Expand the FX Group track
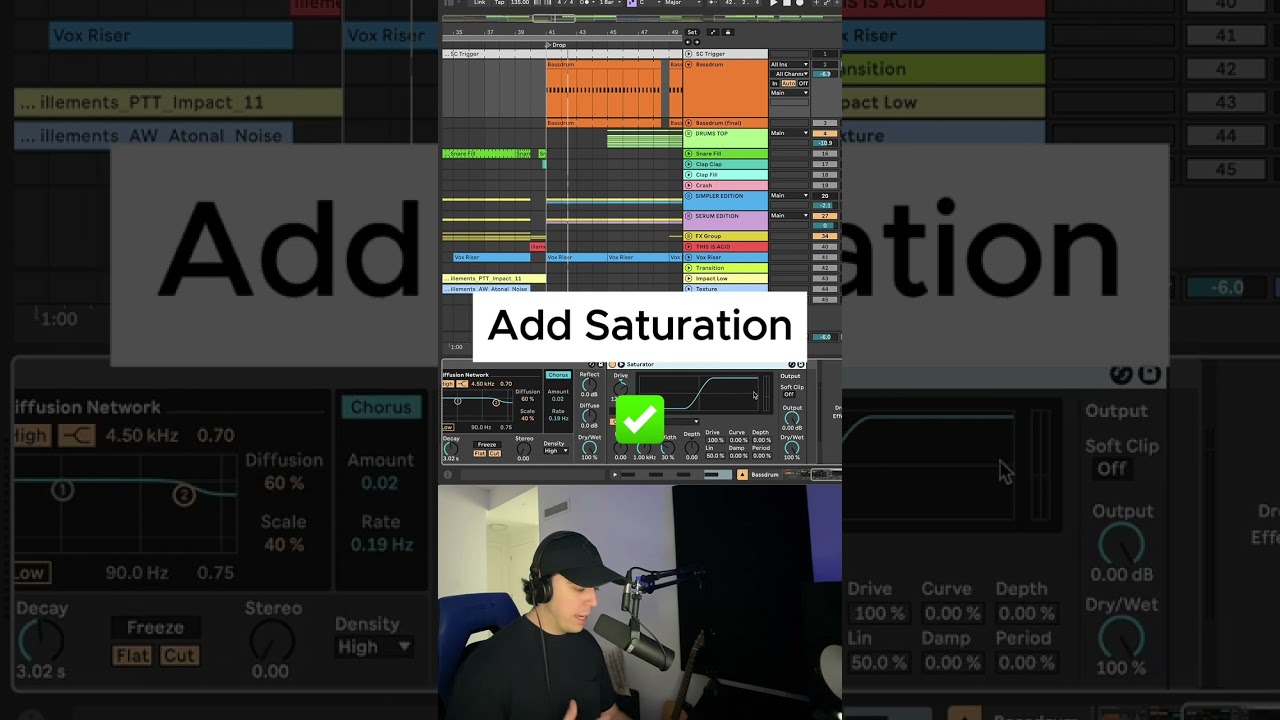This screenshot has width=1280, height=720. tap(689, 236)
